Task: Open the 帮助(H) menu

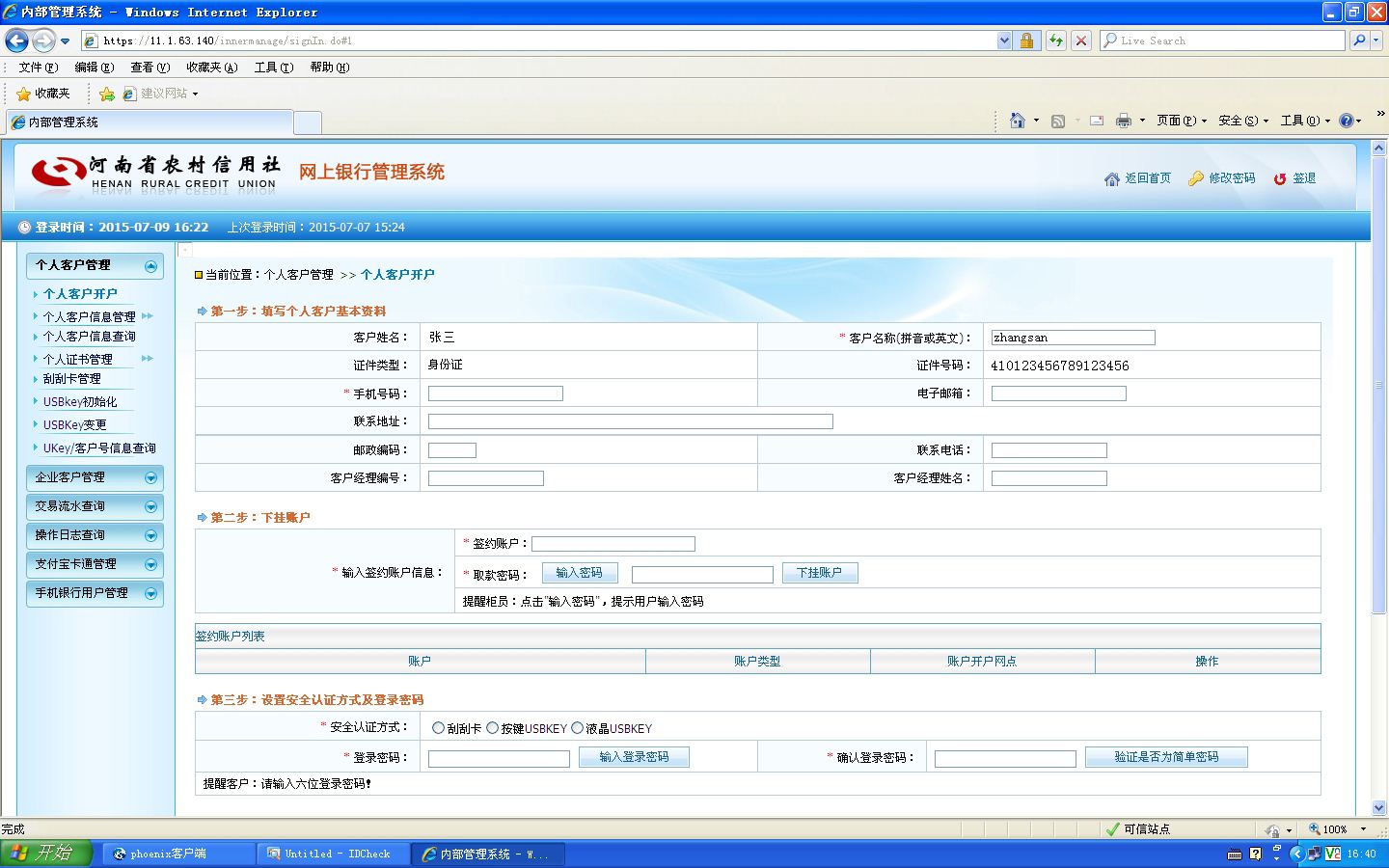Action: coord(330,68)
